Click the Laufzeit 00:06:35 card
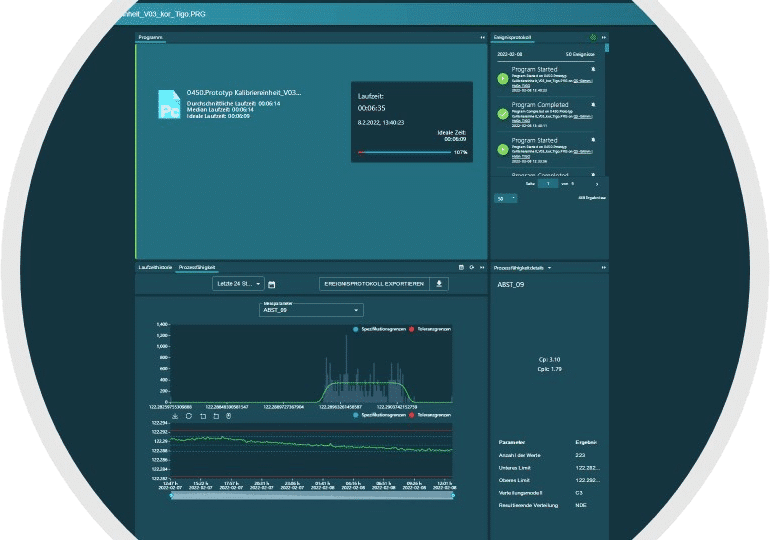Viewport: 770px width, 540px height. pos(412,122)
